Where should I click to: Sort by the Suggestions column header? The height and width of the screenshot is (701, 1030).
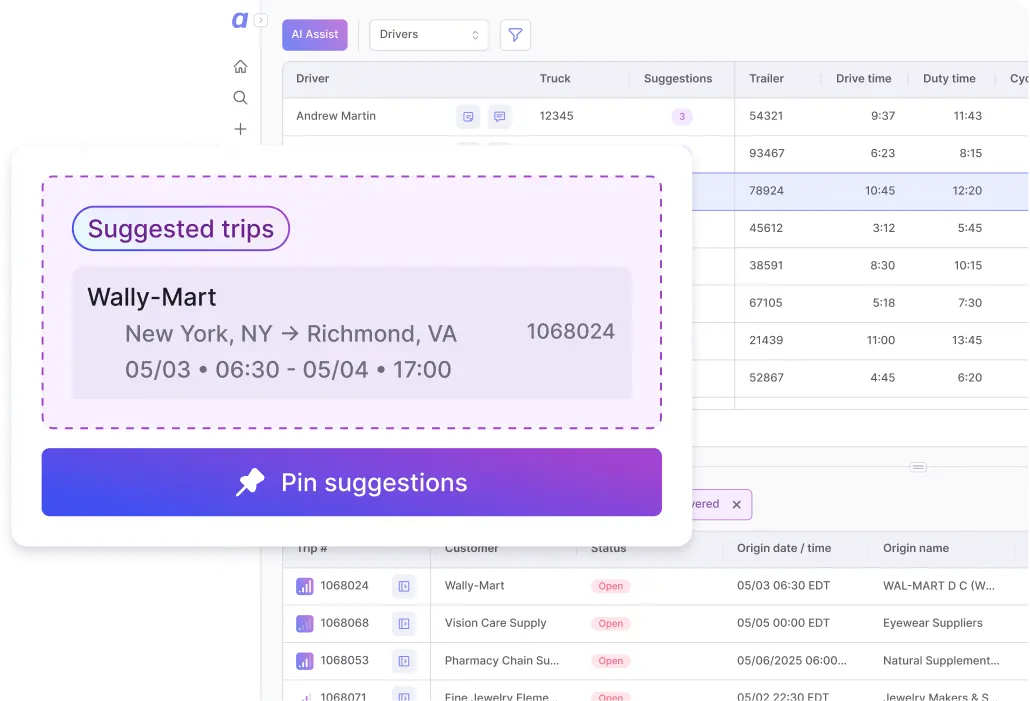[678, 79]
